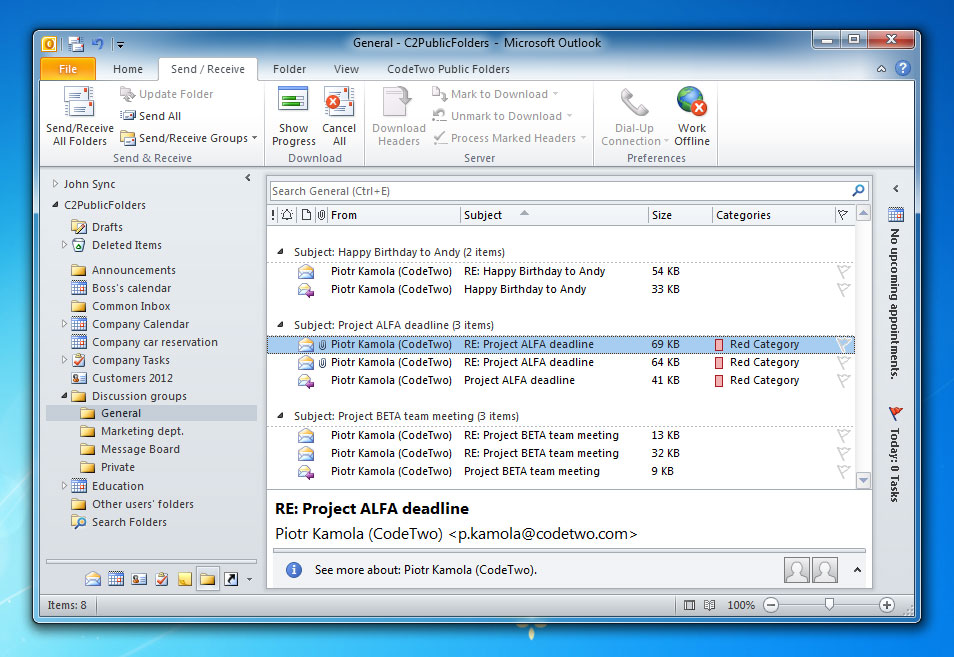The image size is (954, 657).
Task: Switch to Calendar view in navigation bar
Action: pyautogui.click(x=116, y=579)
